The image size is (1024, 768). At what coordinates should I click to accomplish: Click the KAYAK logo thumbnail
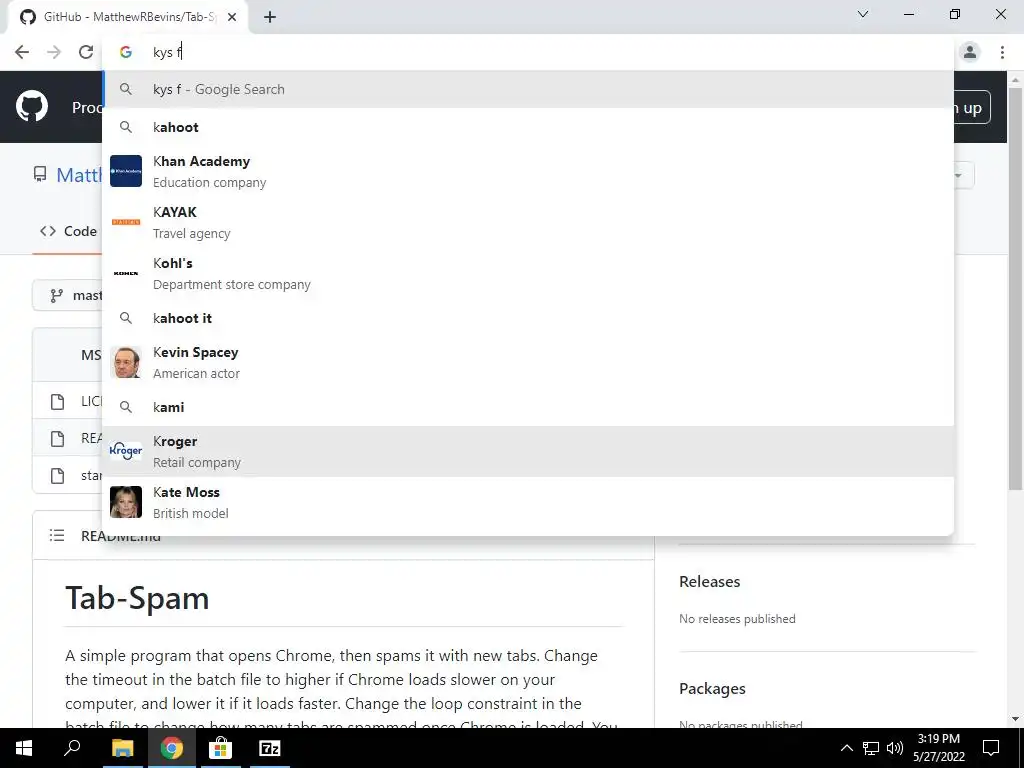pos(126,222)
